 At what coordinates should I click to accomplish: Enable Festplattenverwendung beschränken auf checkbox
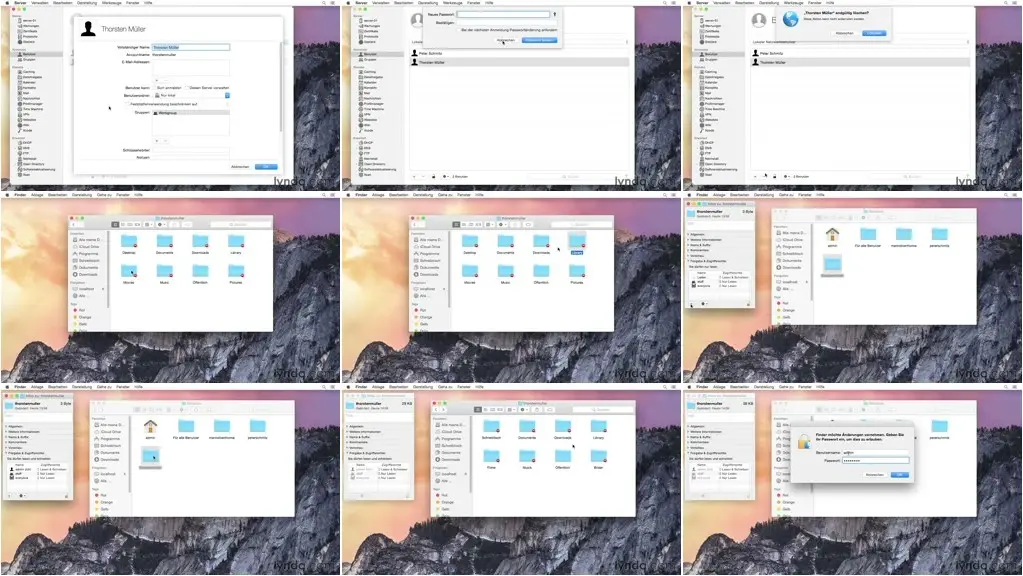point(128,104)
